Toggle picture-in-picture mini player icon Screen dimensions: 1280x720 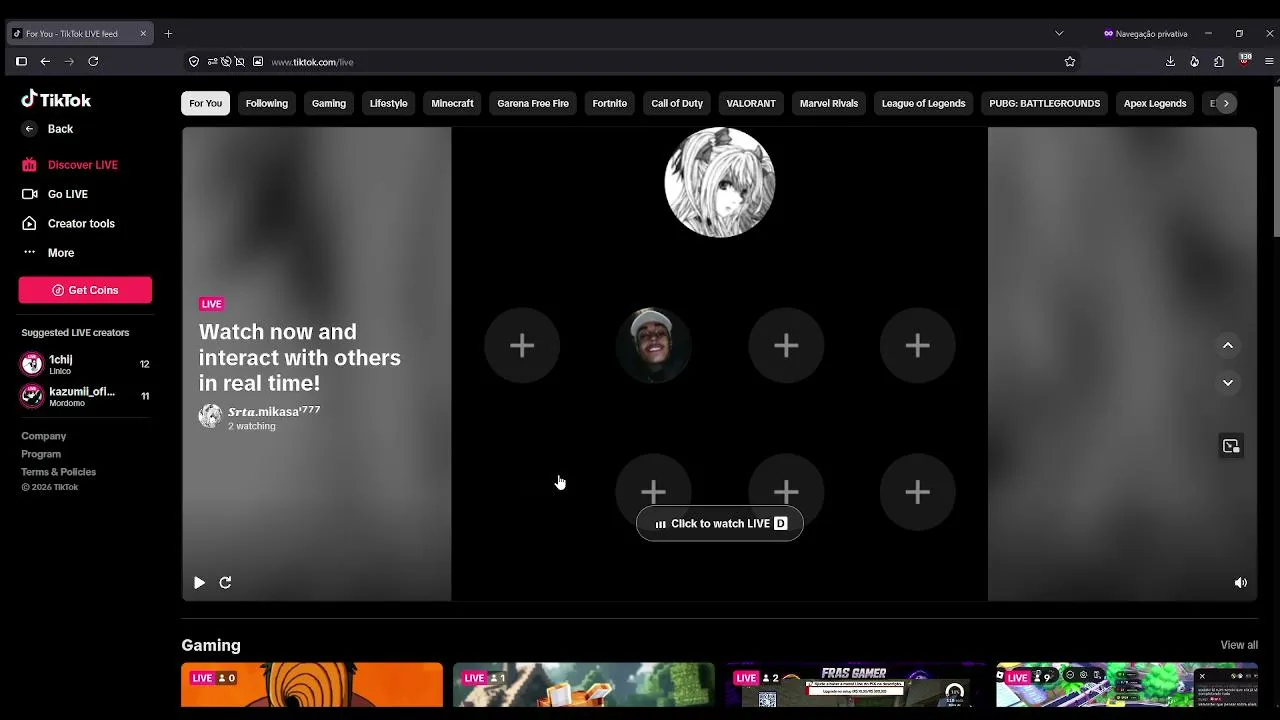point(1231,446)
